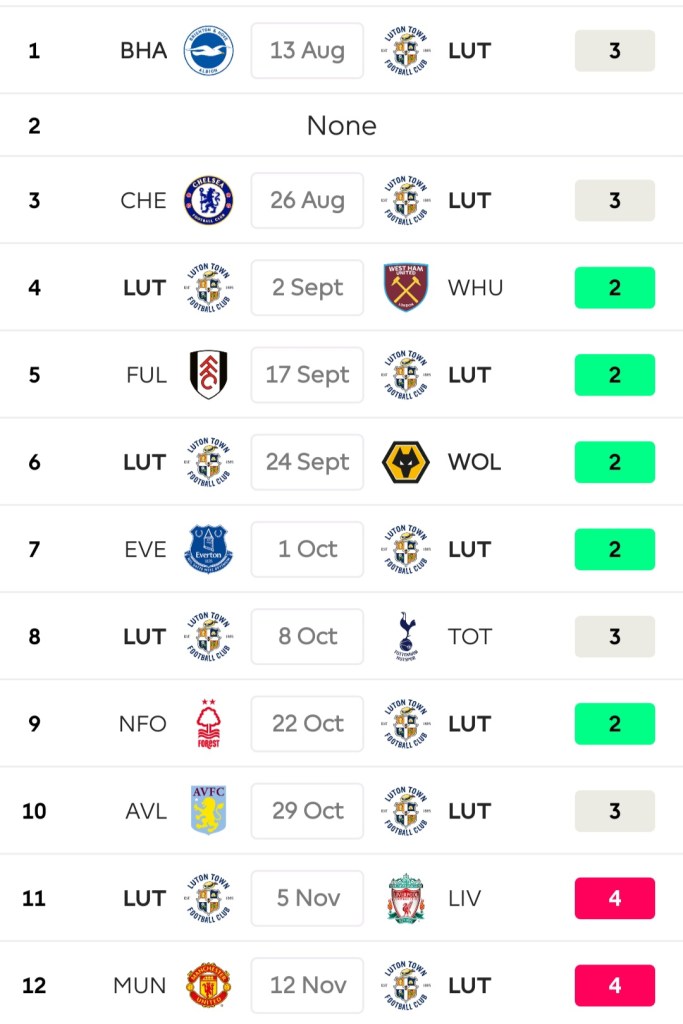Click green difficulty 2 badge for Fulham fixture
683x1024 pixels.
tap(614, 375)
